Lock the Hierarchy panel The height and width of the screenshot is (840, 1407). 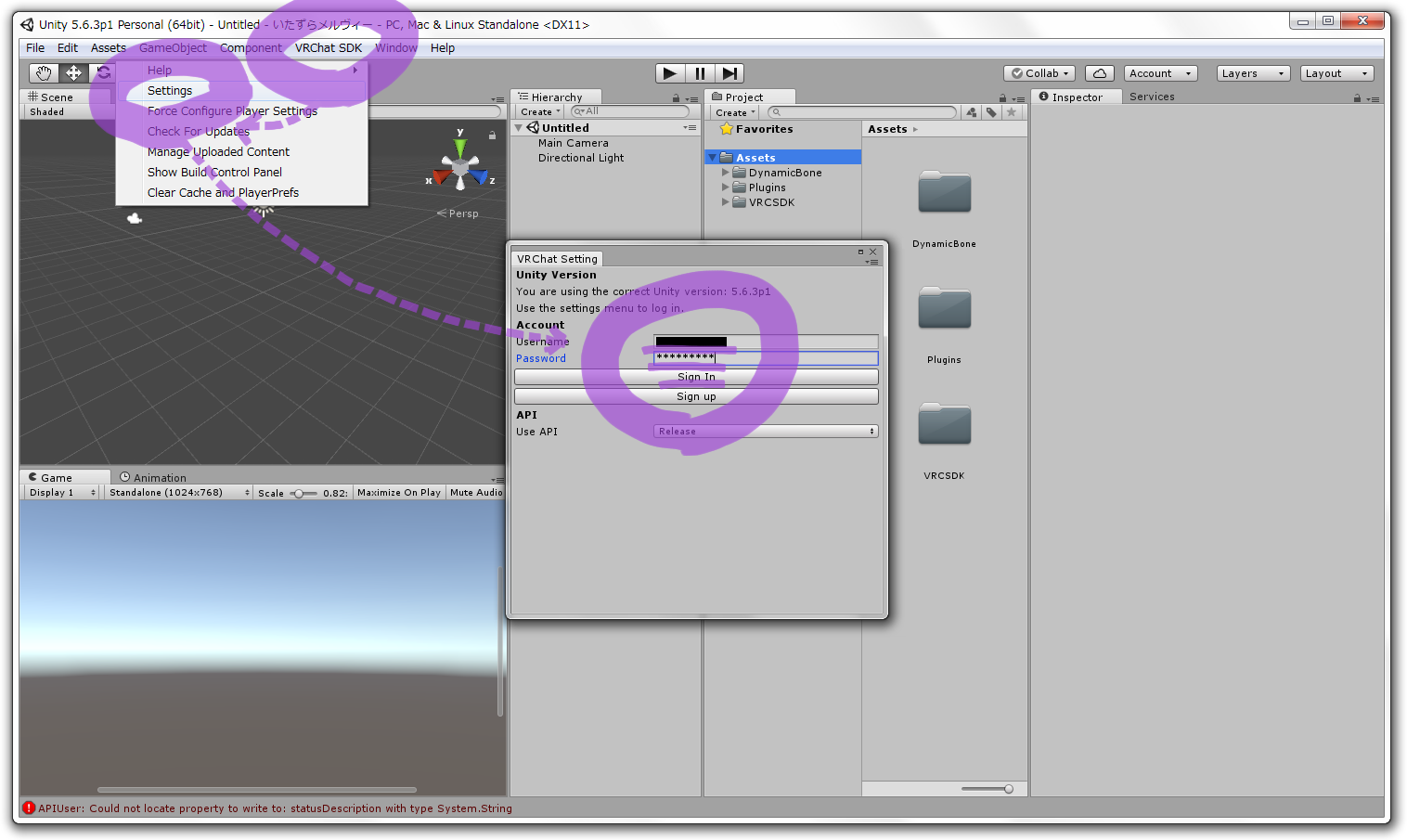pos(676,97)
